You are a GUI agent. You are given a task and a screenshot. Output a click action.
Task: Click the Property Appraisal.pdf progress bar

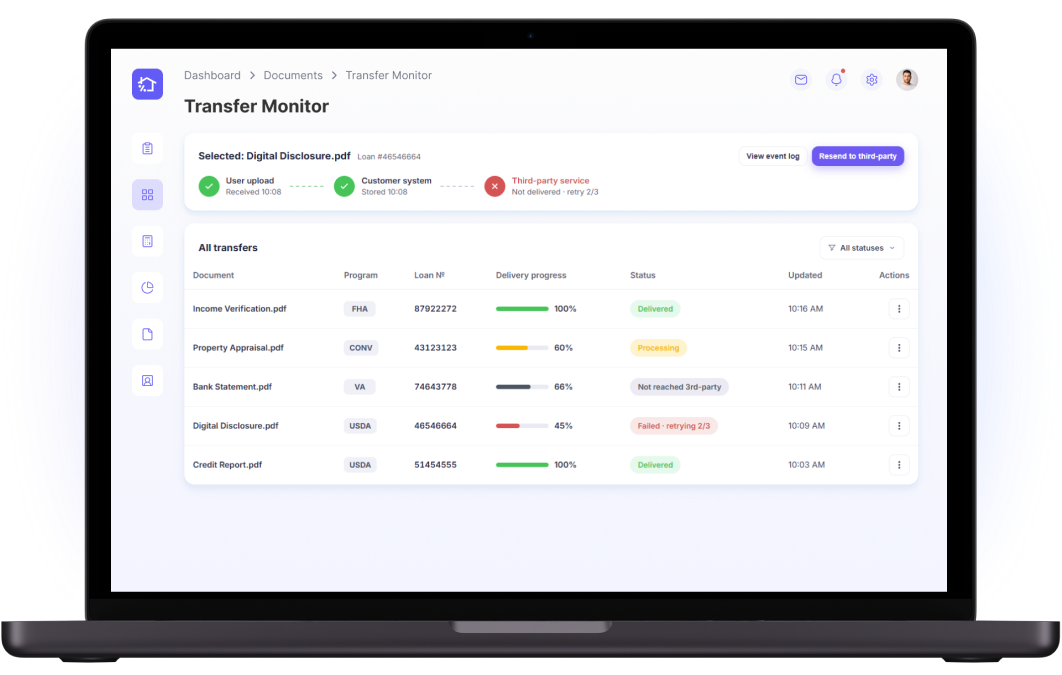522,348
